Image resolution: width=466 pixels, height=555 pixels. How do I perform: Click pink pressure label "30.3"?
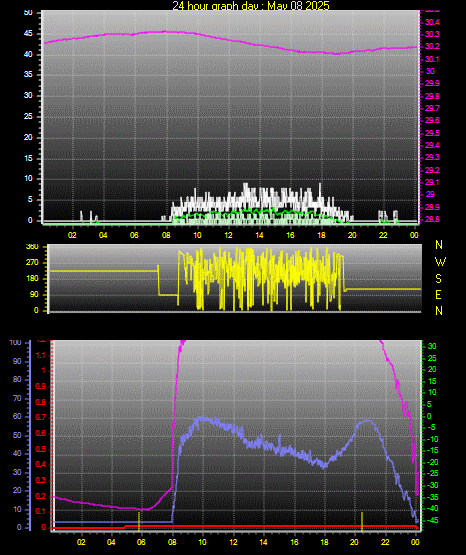coord(432,34)
